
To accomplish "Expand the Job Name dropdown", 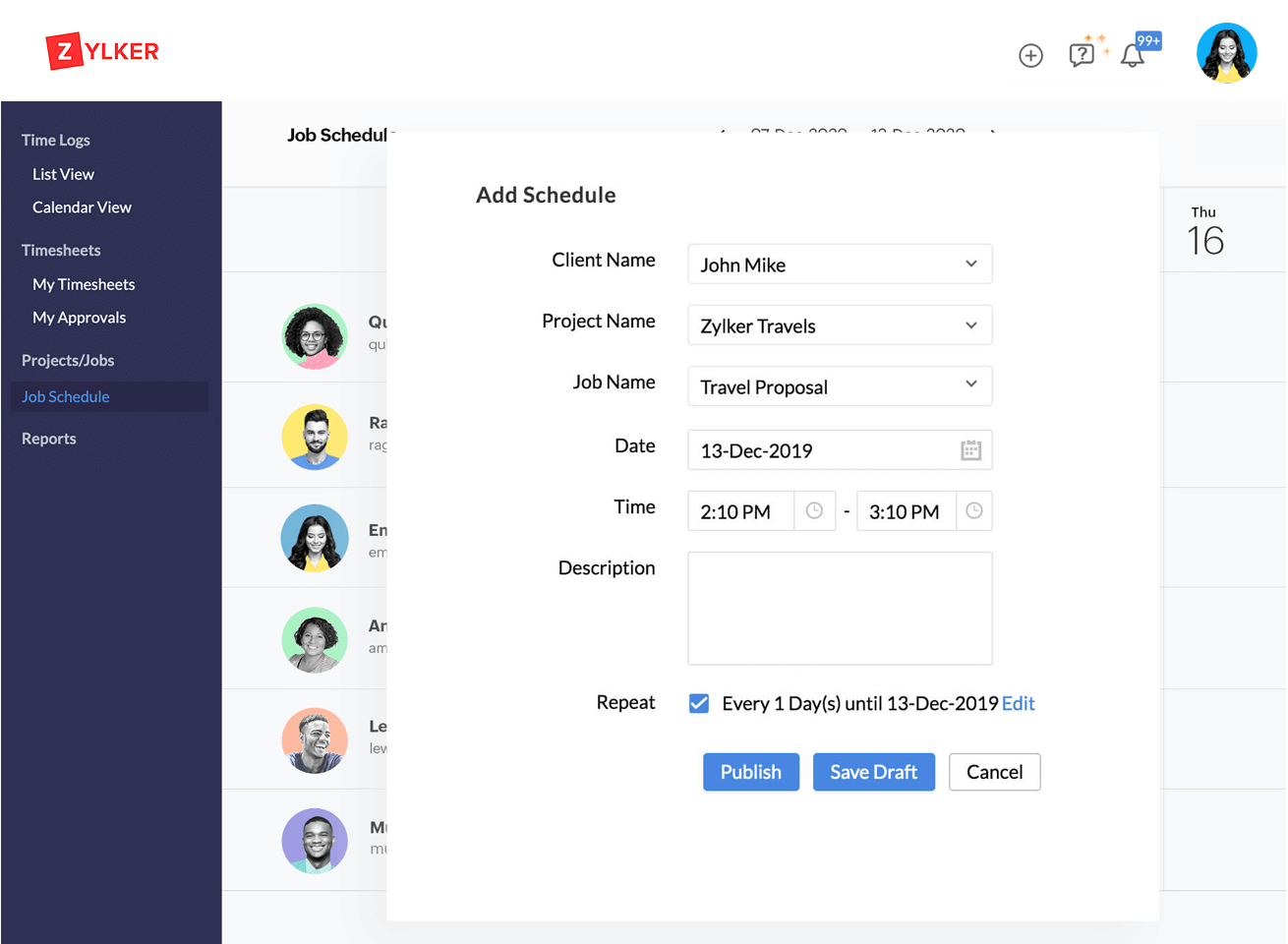I will tap(840, 385).
